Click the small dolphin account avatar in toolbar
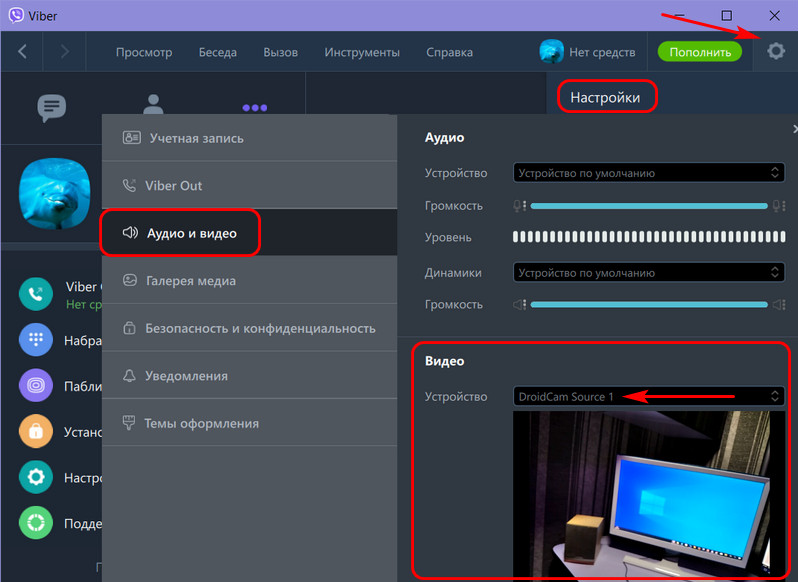798x582 pixels. tap(552, 51)
